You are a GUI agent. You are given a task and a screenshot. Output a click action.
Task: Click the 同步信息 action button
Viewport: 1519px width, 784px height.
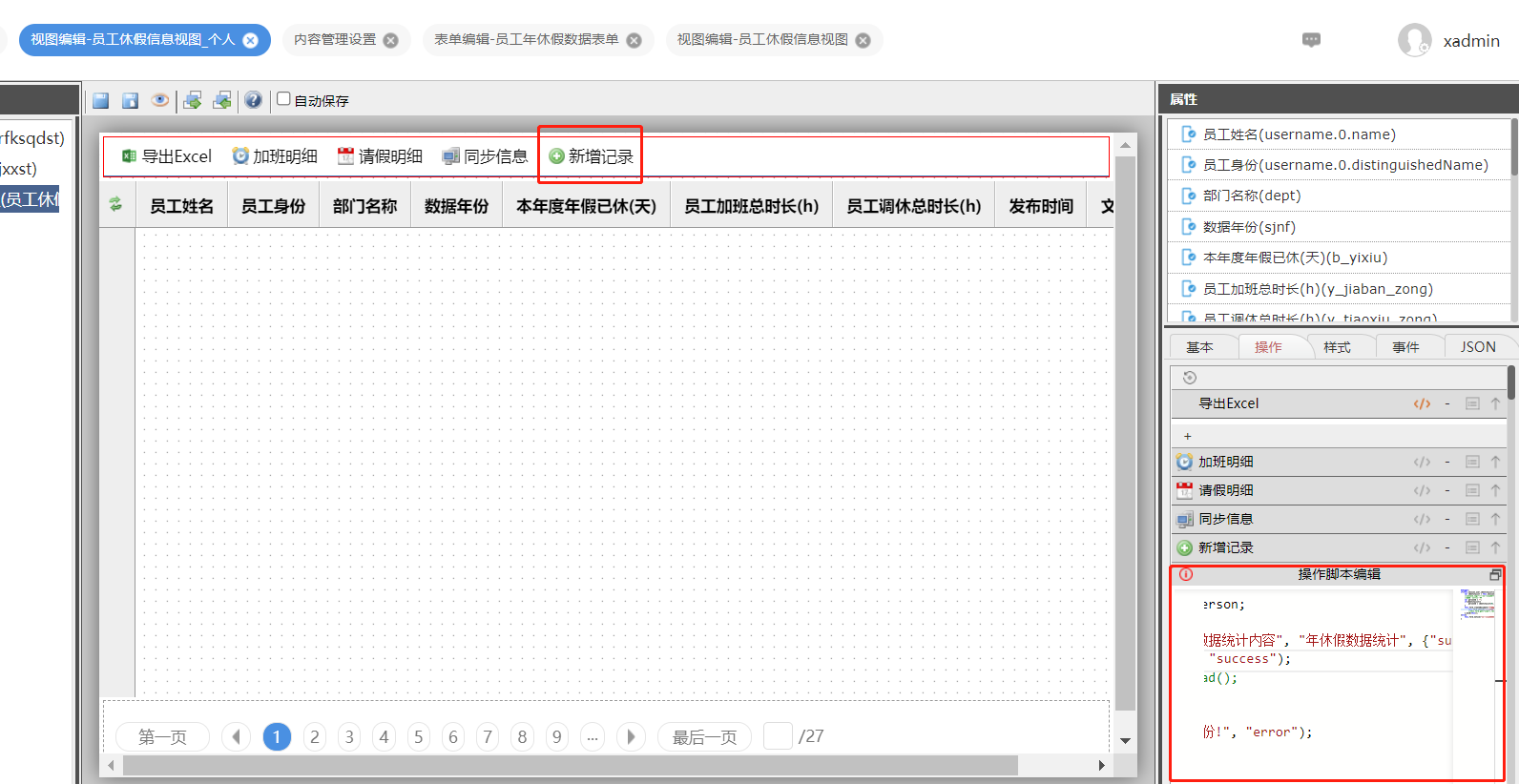(485, 156)
